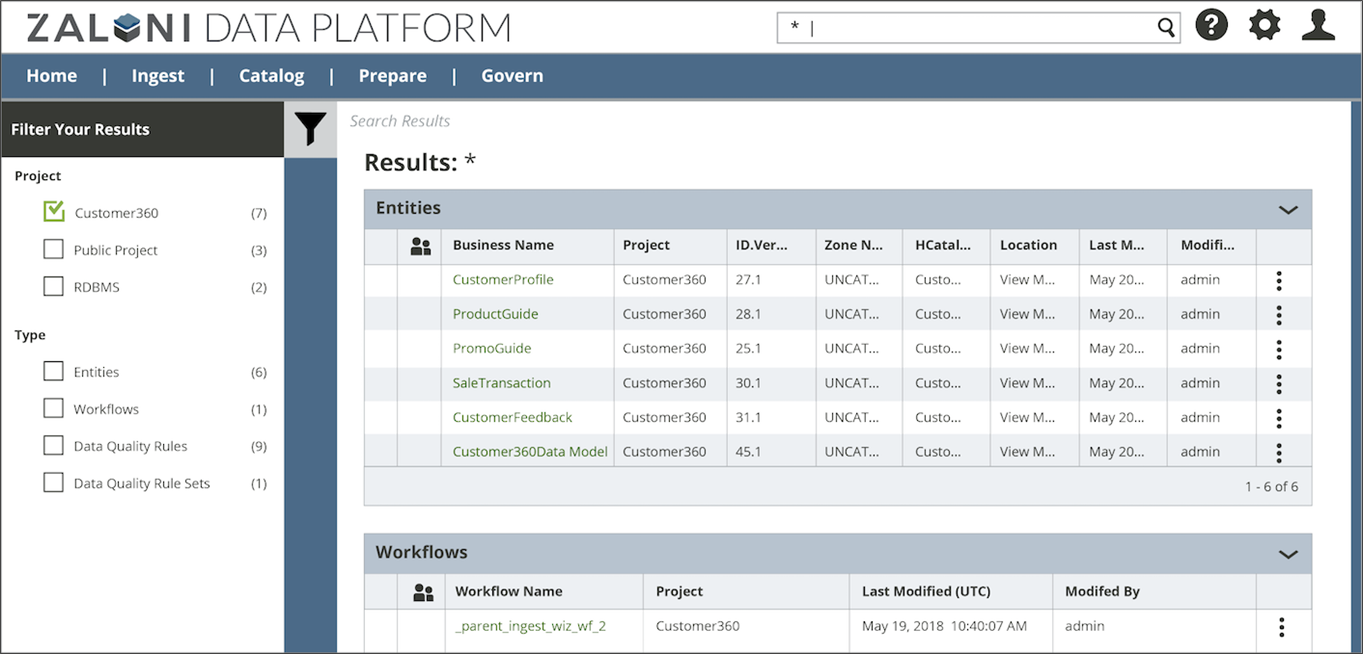Open the ProductGuide entity link

click(x=495, y=314)
